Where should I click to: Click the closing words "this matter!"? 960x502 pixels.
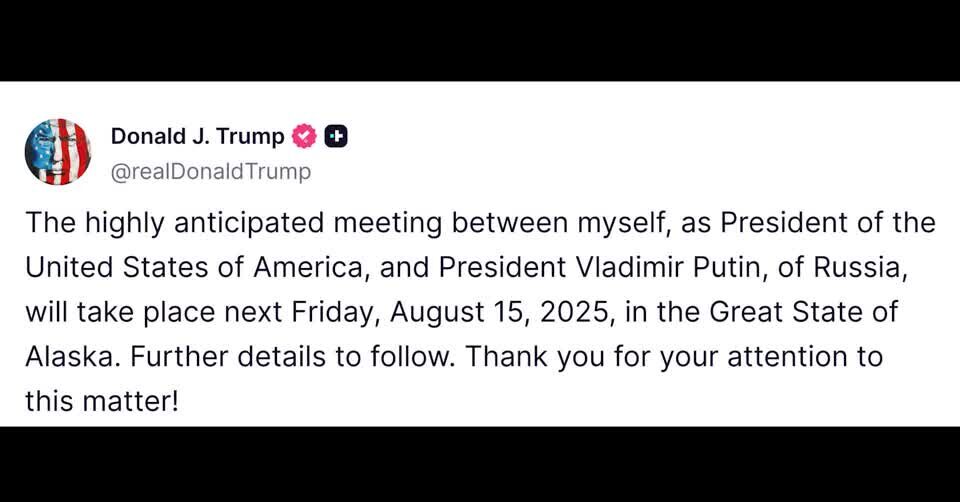click(x=101, y=402)
